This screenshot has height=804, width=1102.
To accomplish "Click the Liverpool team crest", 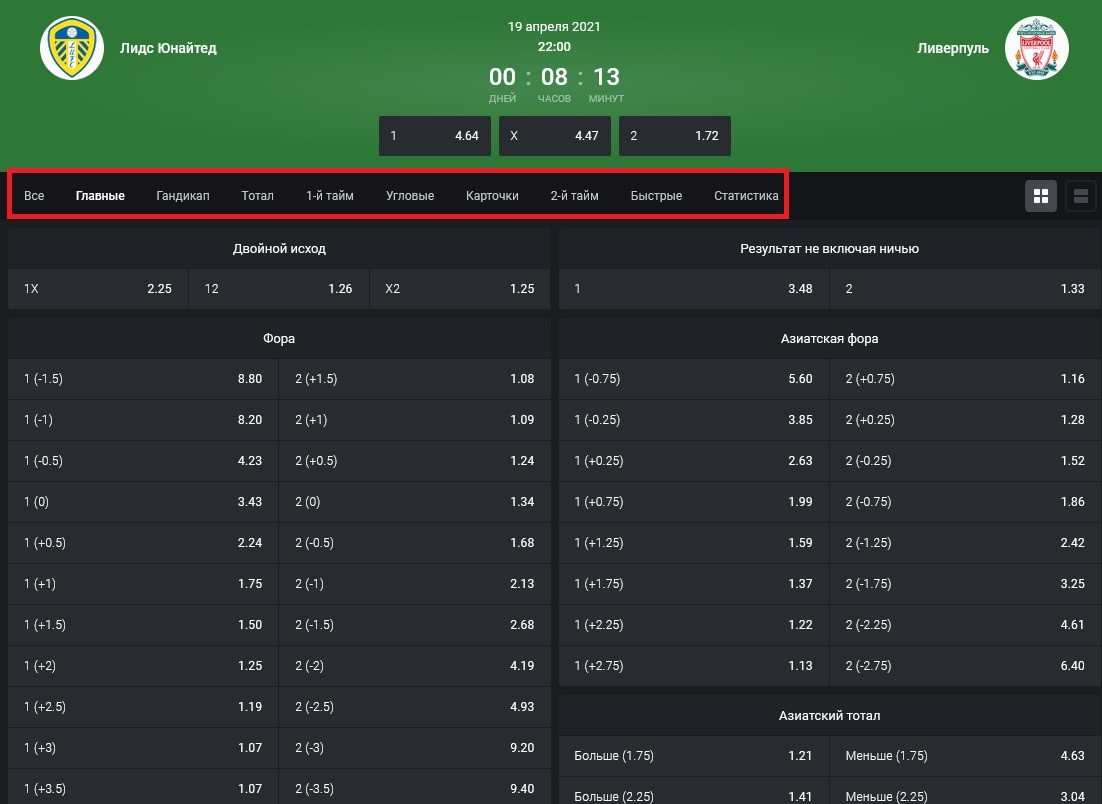I will (x=1036, y=48).
